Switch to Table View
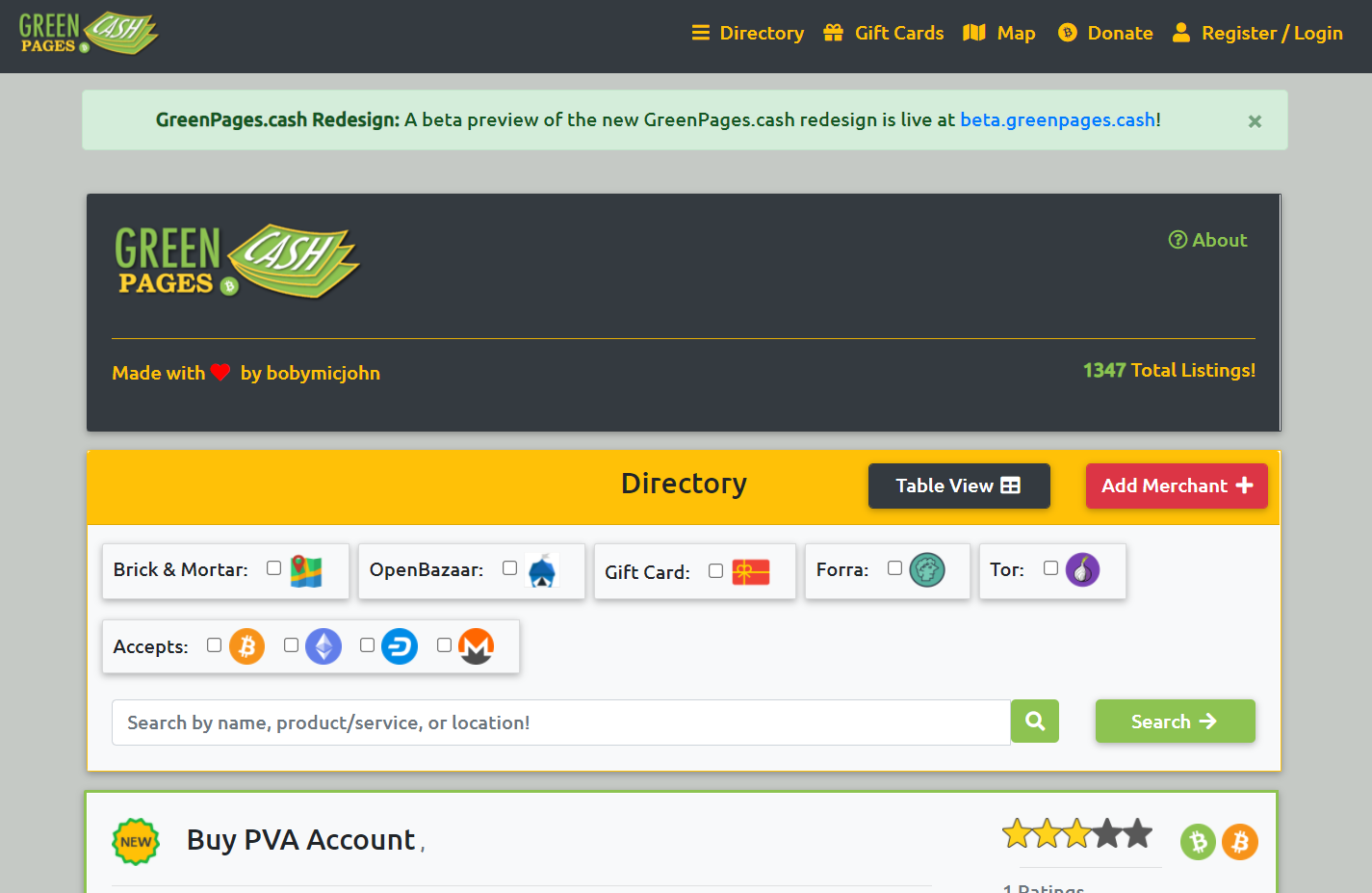This screenshot has height=893, width=1372. 959,486
